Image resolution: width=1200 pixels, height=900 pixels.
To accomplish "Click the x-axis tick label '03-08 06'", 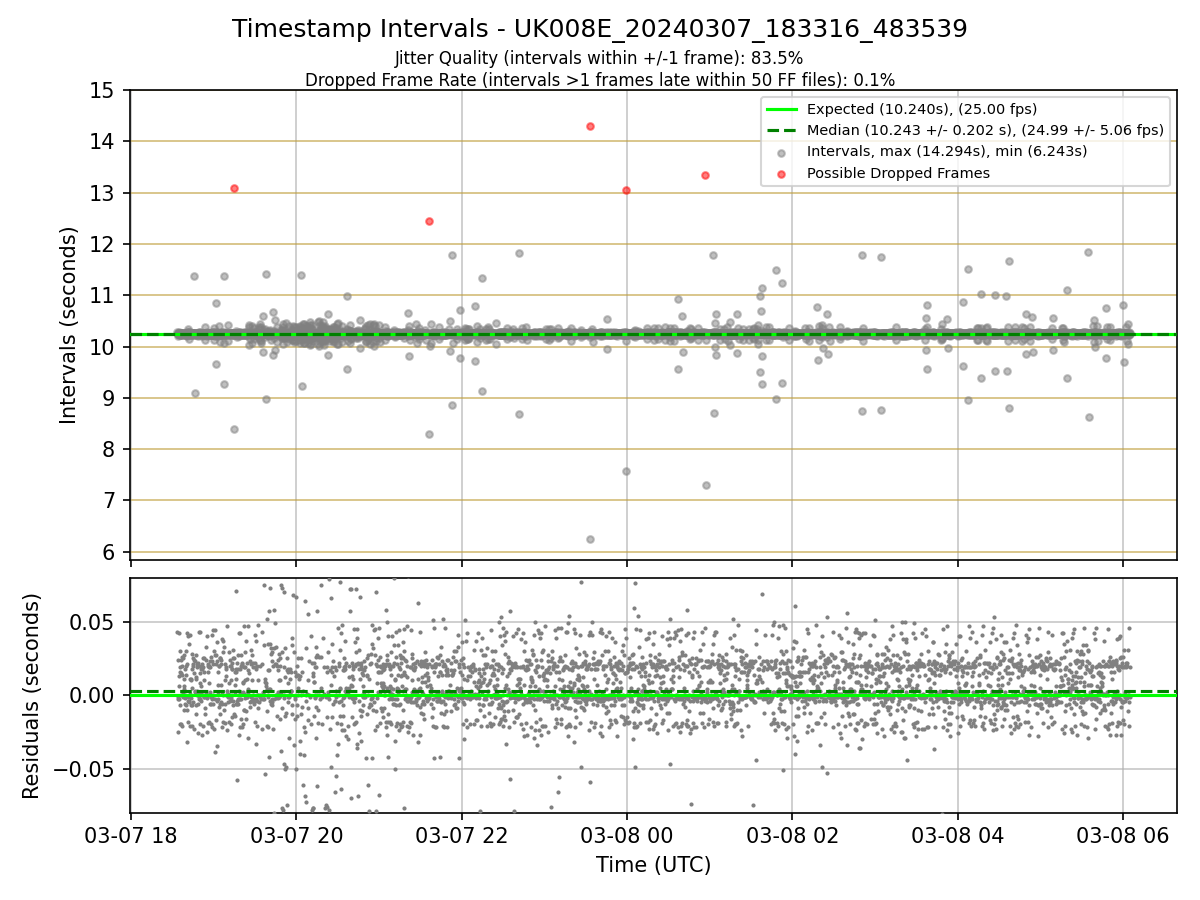I will pyautogui.click(x=1122, y=834).
